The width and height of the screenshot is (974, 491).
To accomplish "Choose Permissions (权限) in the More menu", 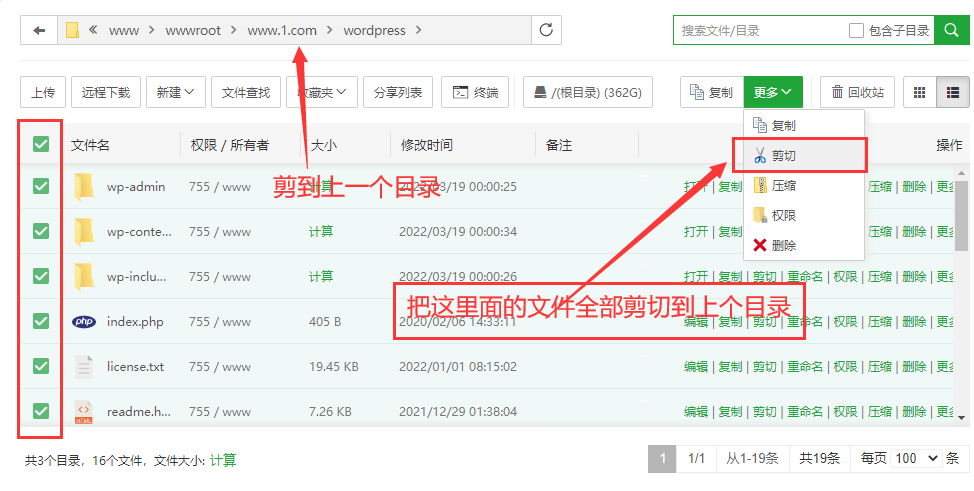I will click(804, 215).
